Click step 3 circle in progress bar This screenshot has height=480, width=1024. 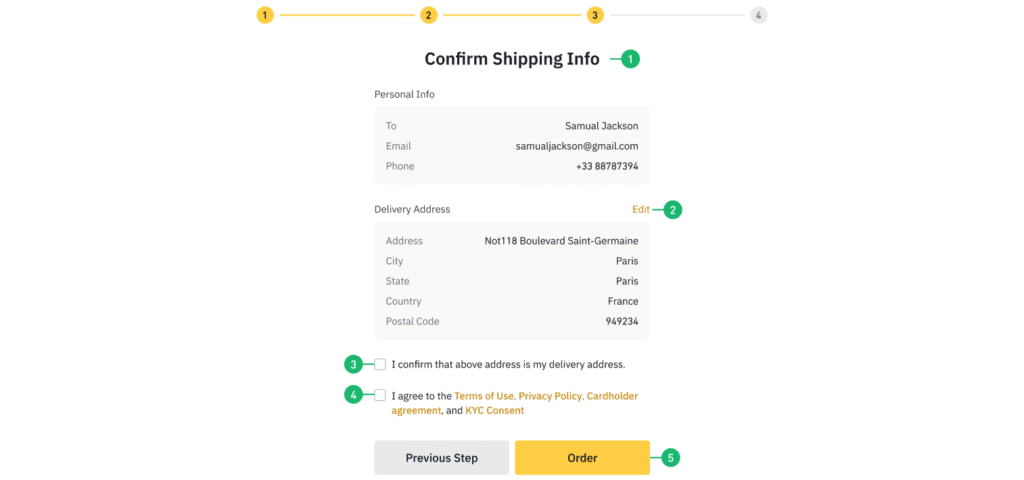(595, 15)
